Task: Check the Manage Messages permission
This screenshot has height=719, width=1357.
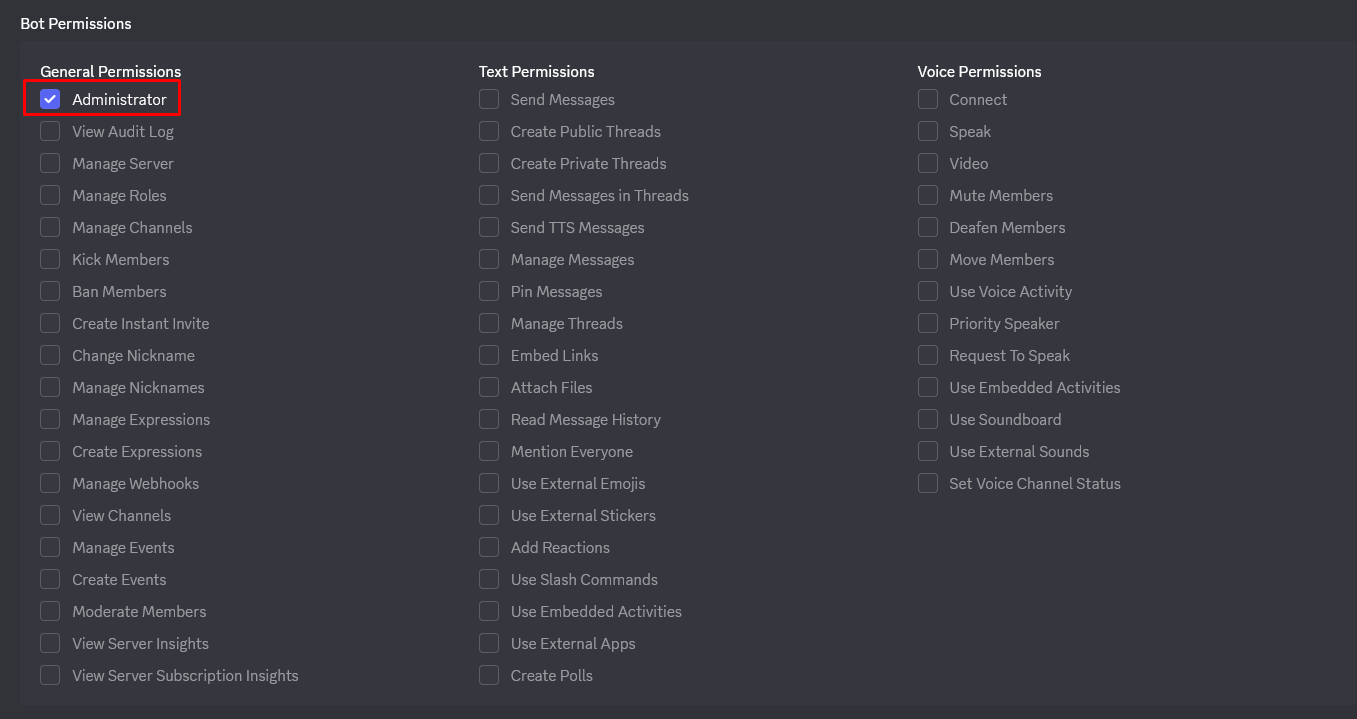Action: click(x=489, y=260)
